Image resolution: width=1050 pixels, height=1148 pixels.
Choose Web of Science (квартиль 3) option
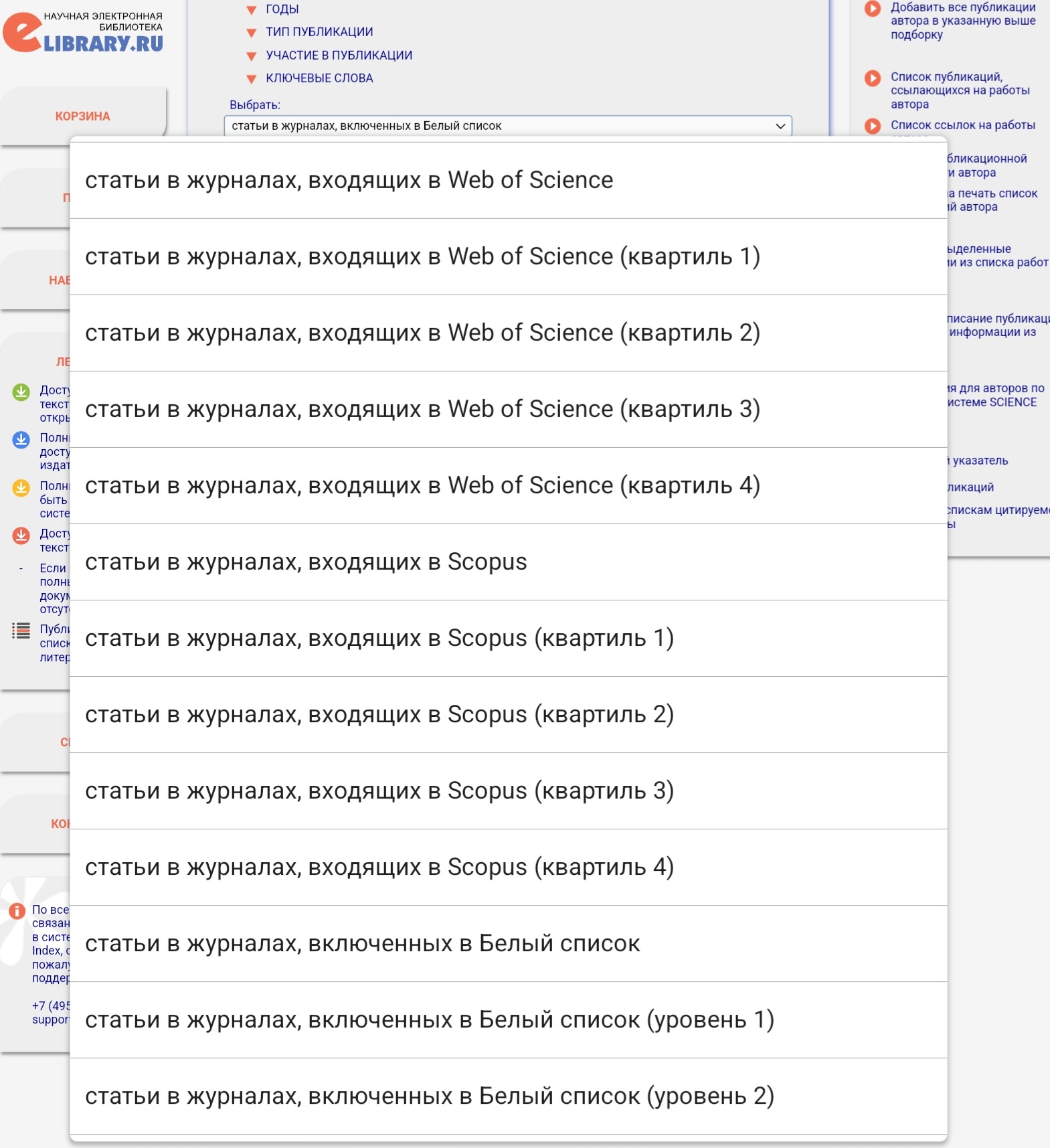tap(509, 409)
